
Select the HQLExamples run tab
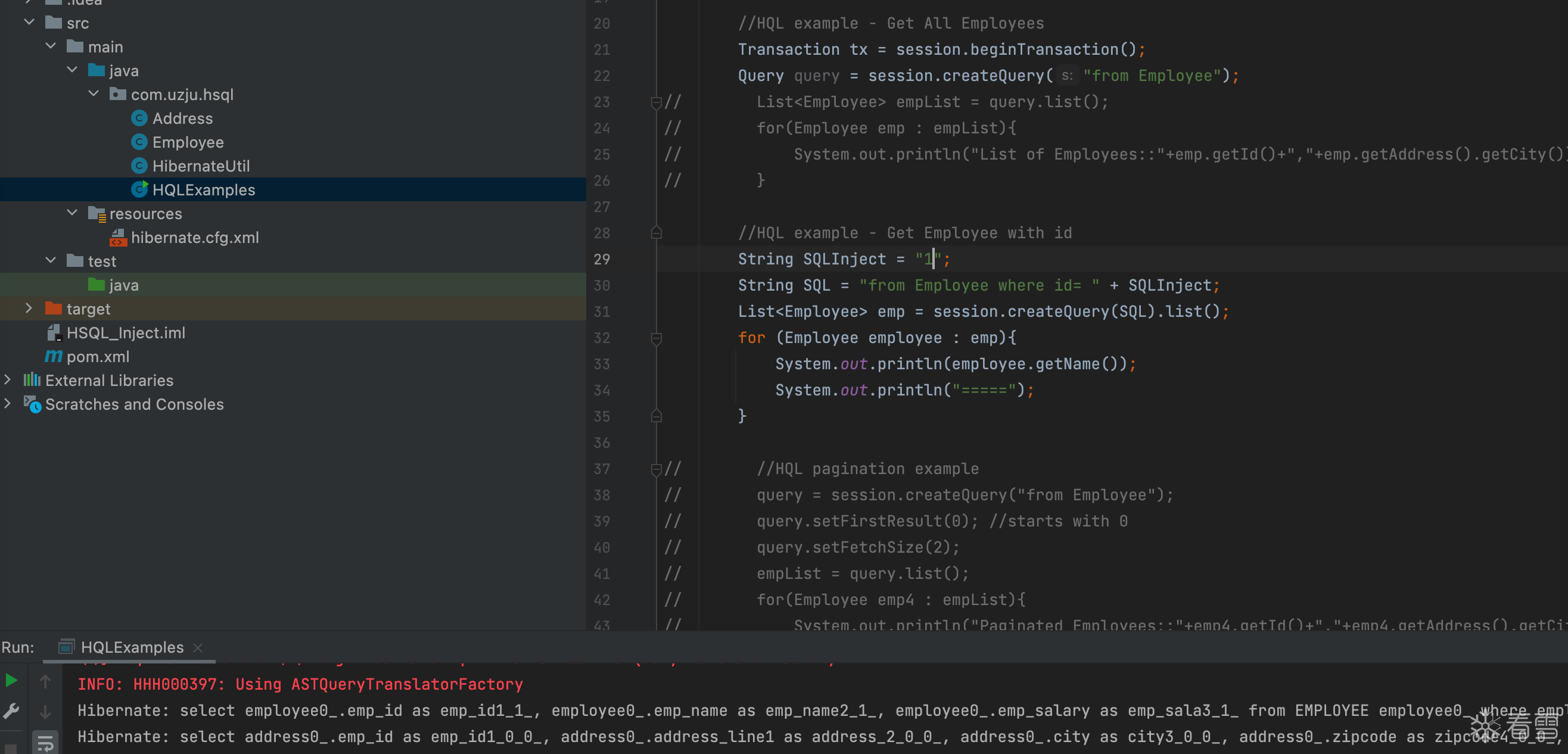pos(132,647)
